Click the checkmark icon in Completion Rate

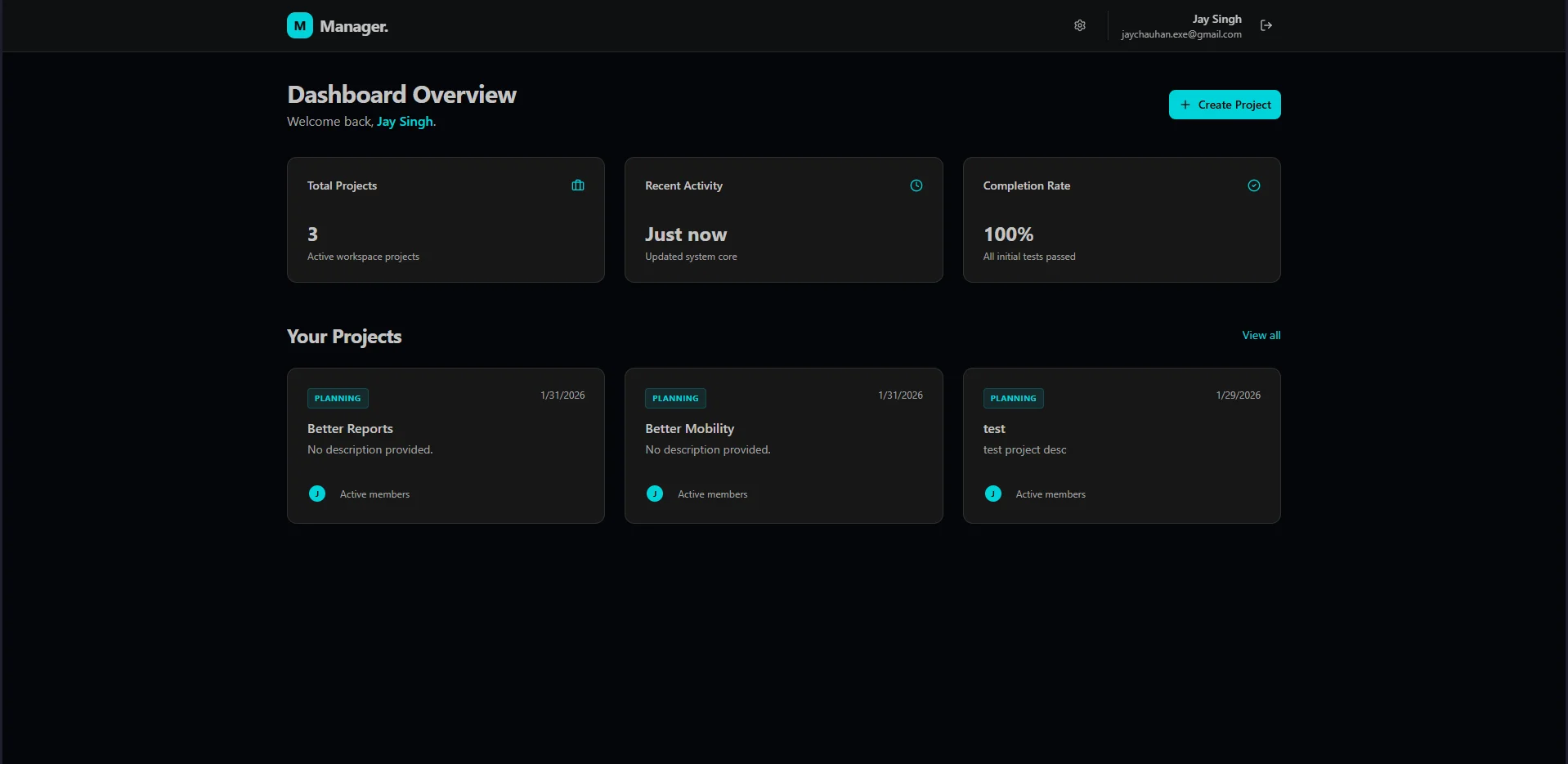coord(1254,185)
